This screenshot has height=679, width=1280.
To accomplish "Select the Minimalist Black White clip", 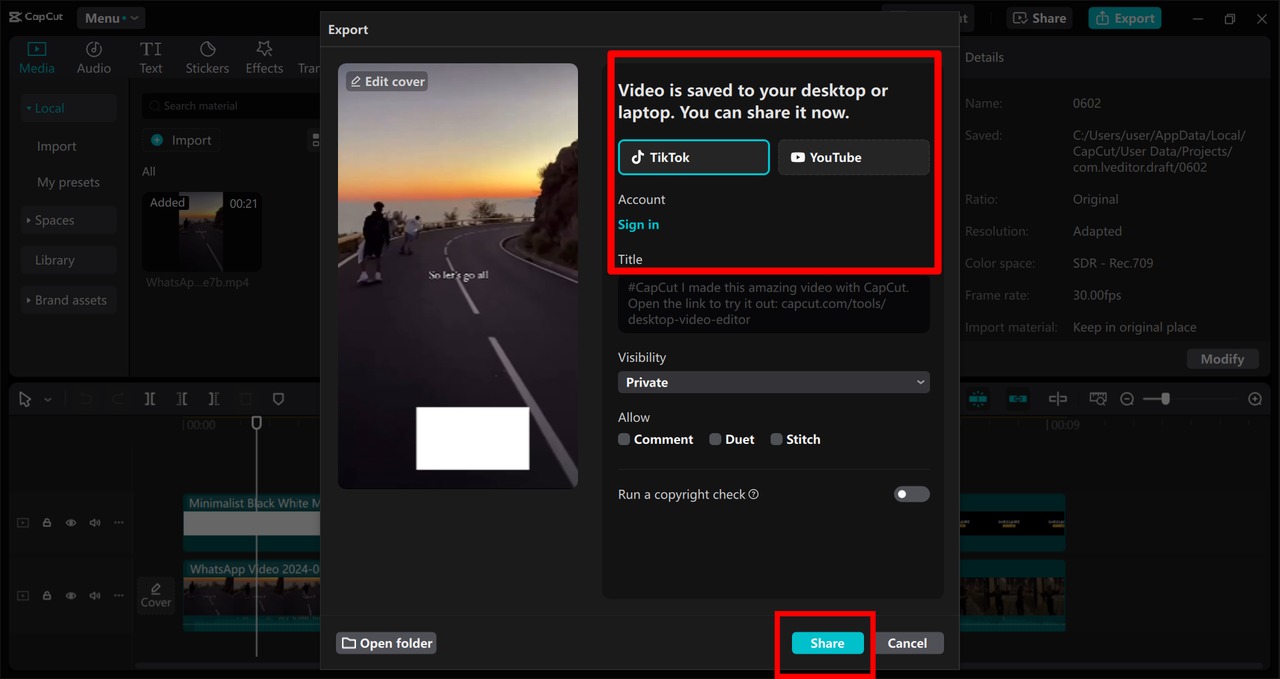I will (x=252, y=521).
